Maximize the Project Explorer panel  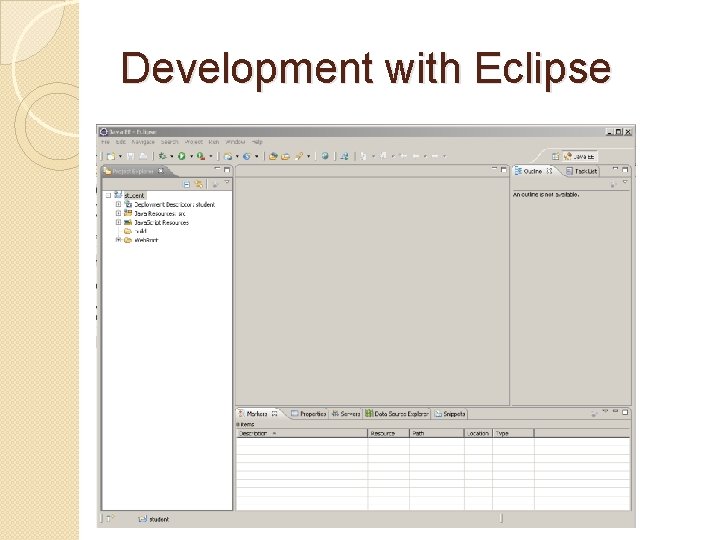click(x=227, y=169)
